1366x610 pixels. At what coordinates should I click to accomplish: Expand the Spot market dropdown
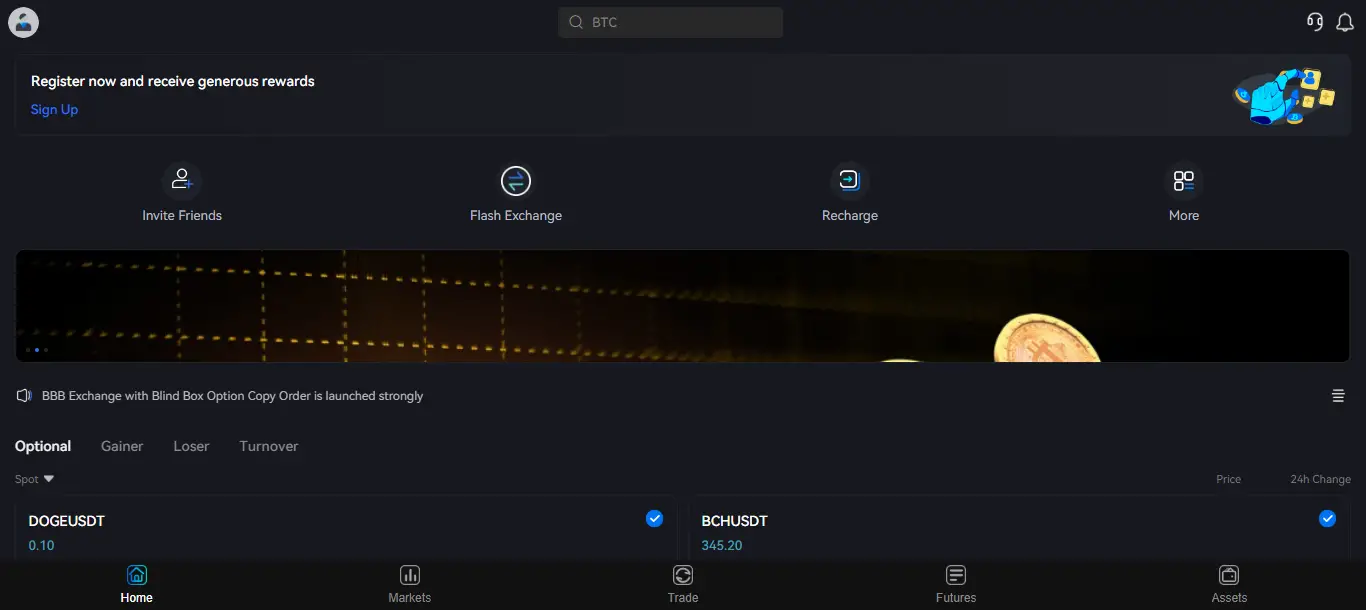point(33,479)
